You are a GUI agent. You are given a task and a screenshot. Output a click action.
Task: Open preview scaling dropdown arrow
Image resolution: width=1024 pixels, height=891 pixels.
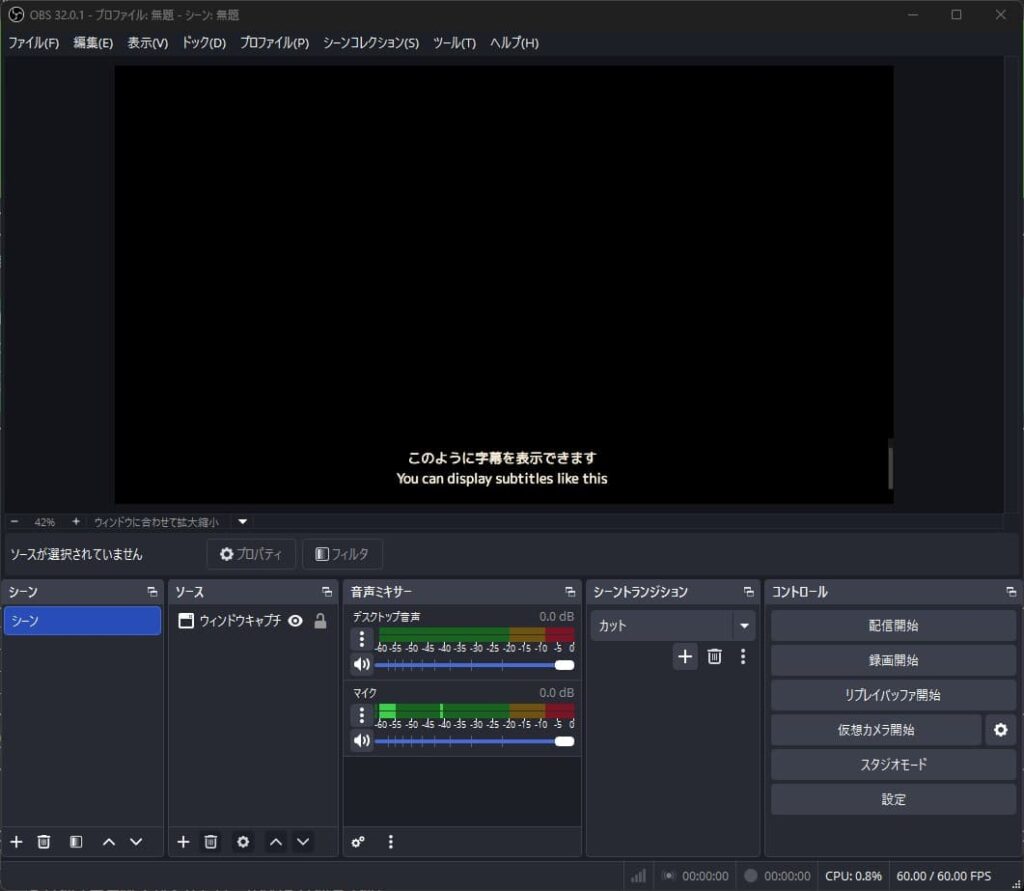click(x=242, y=521)
